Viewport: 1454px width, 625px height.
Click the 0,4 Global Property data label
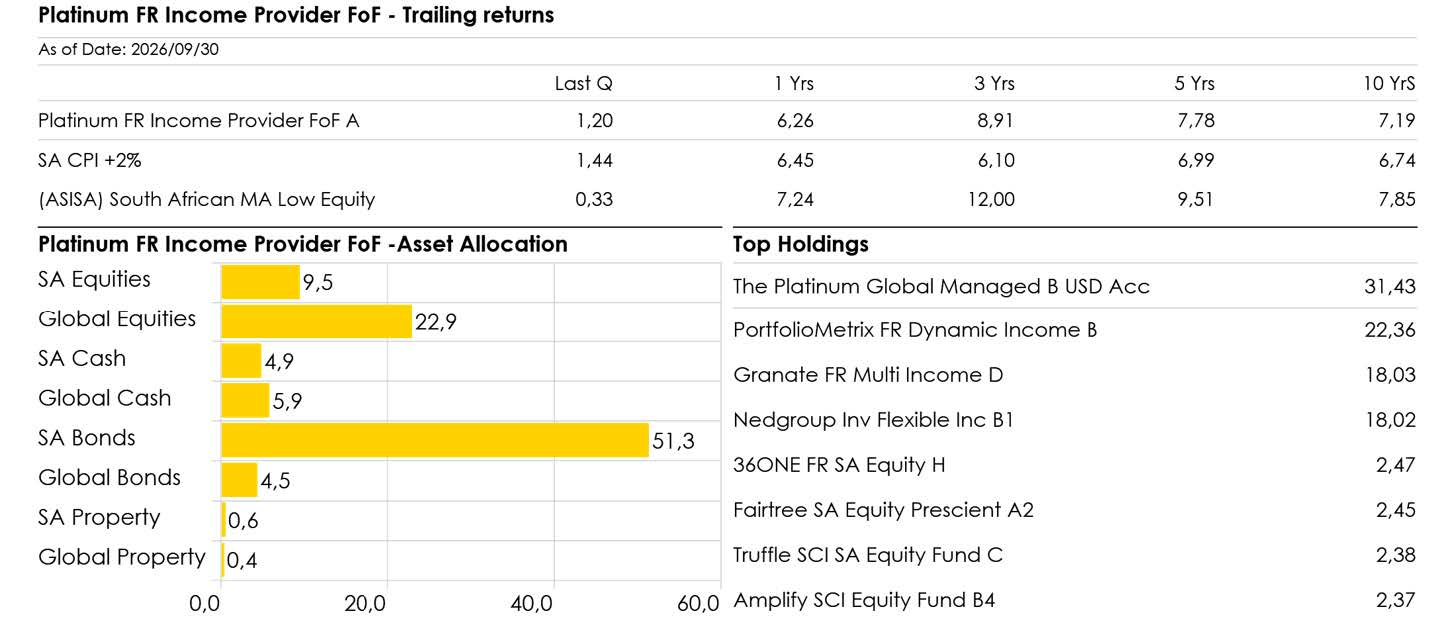pos(242,561)
